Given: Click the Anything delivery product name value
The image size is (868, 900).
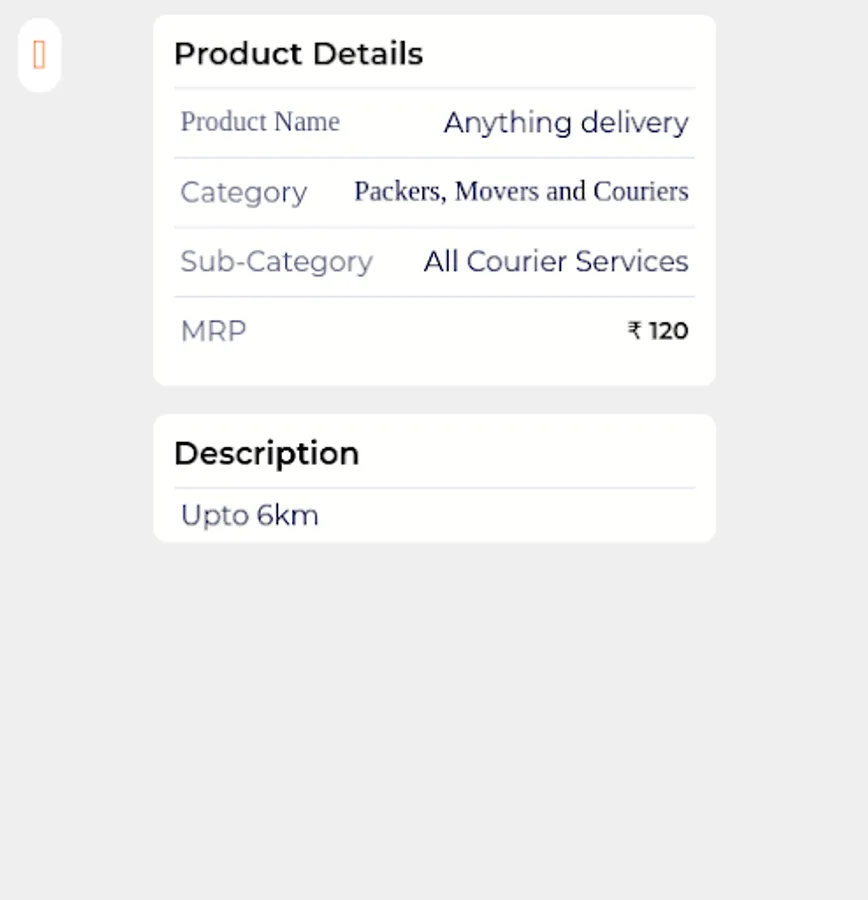Looking at the screenshot, I should click(566, 123).
